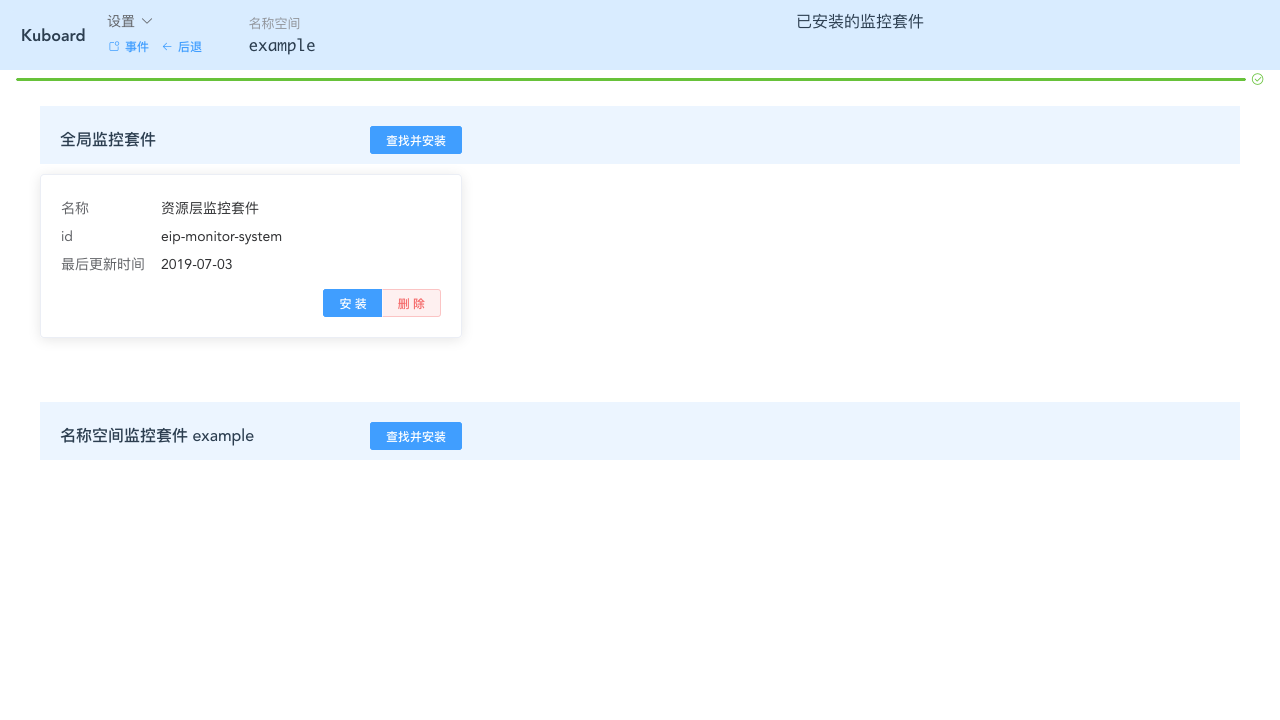Click the 已安装的监控套件 page title
Screen dimensions: 1280x720
(859, 21)
